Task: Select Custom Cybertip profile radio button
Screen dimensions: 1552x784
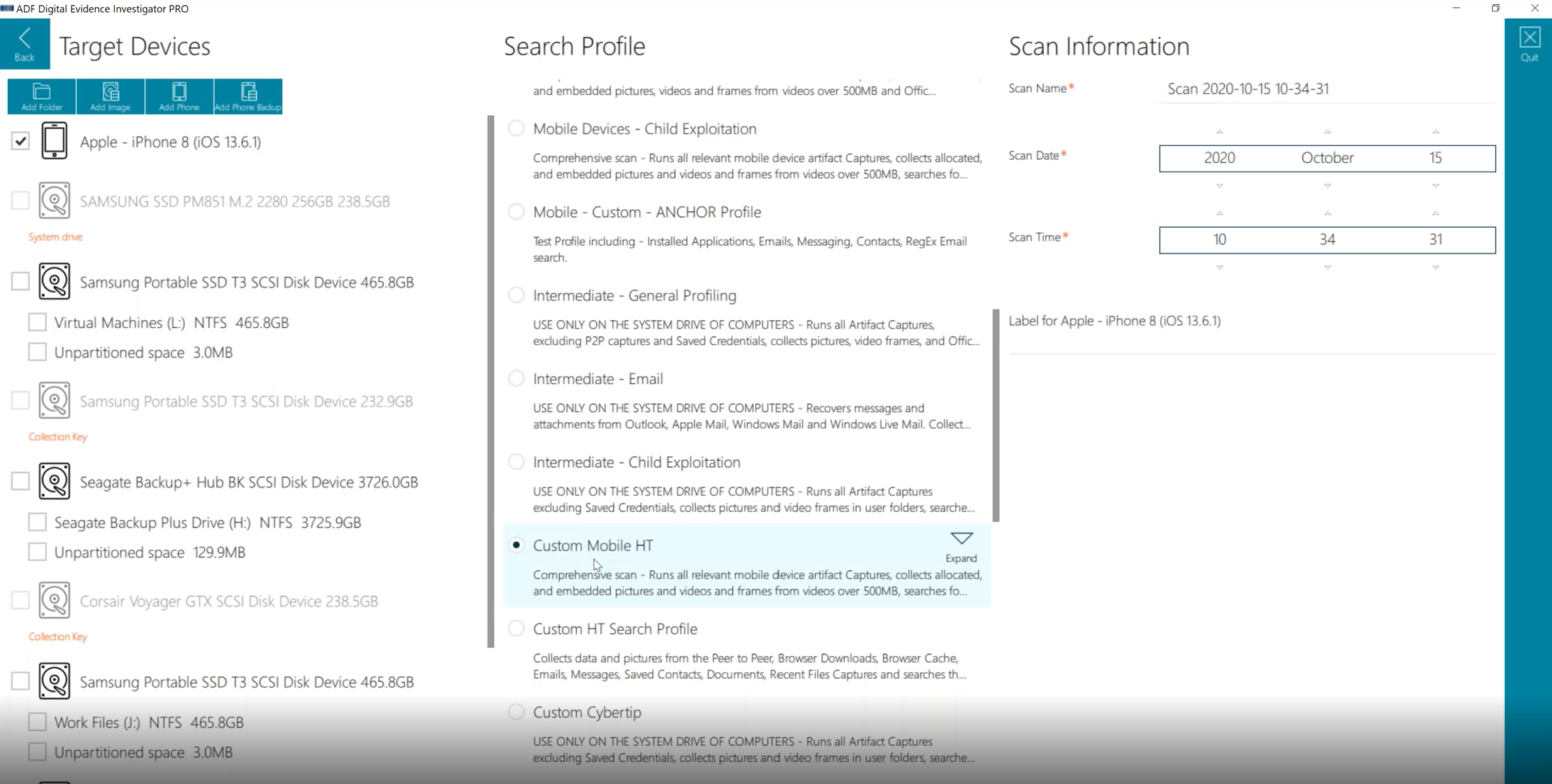Action: (516, 712)
